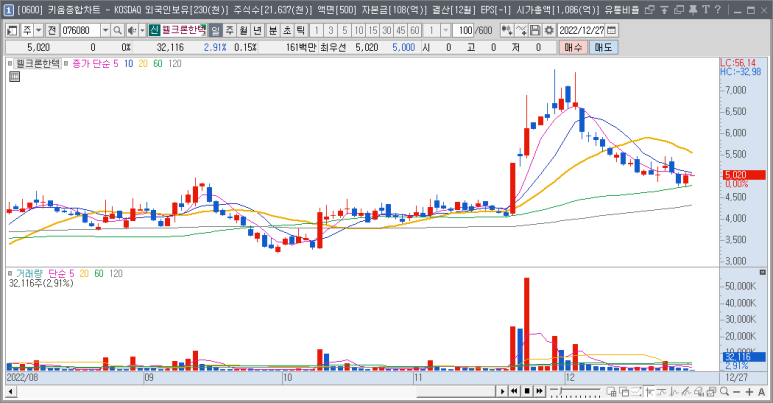Click the 신 badge before stock name
The height and width of the screenshot is (403, 773).
tap(154, 31)
